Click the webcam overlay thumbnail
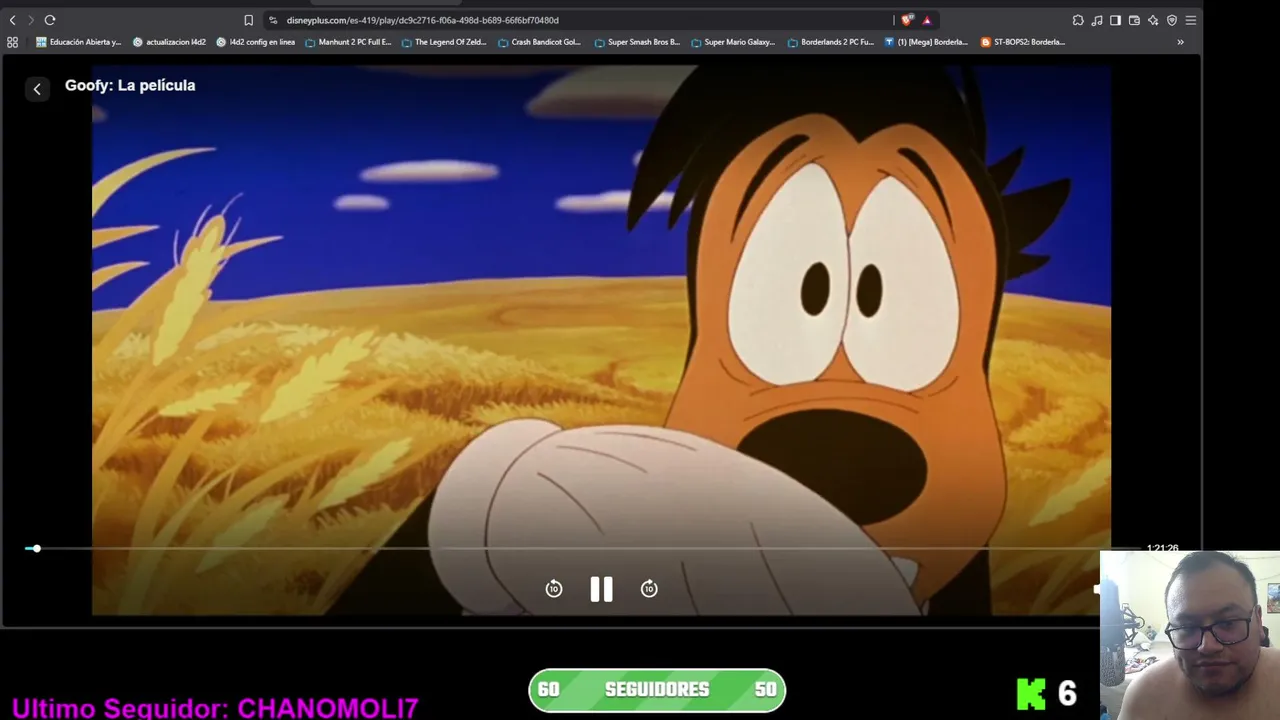This screenshot has height=720, width=1280. click(x=1190, y=635)
